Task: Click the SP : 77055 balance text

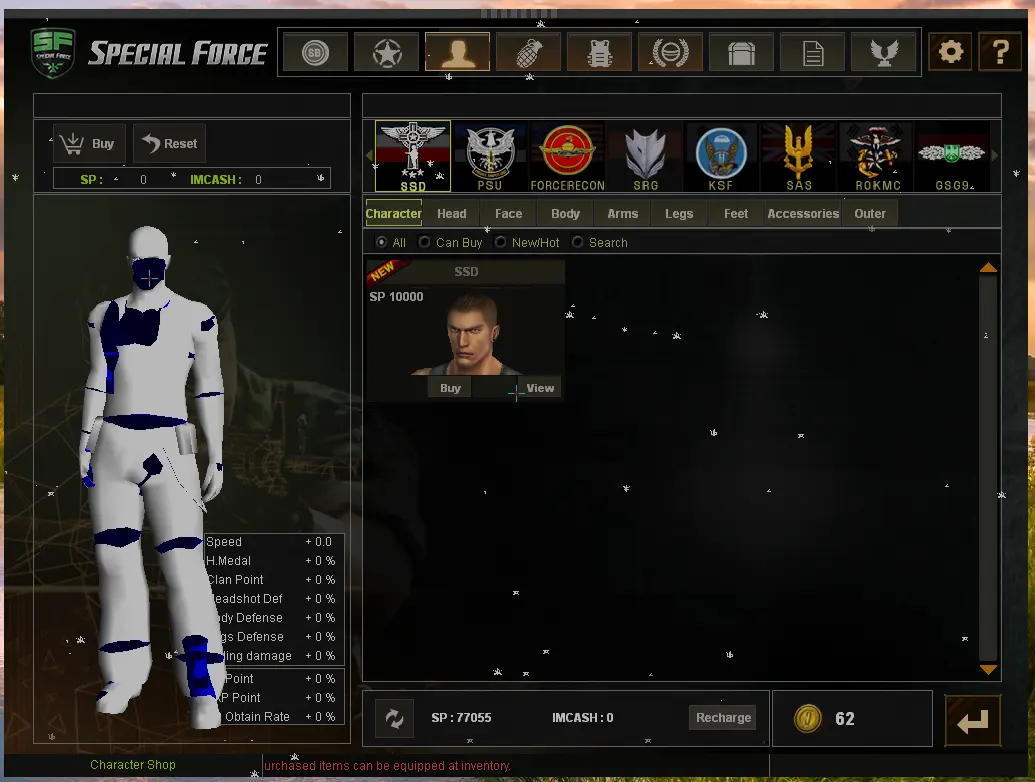Action: (461, 717)
